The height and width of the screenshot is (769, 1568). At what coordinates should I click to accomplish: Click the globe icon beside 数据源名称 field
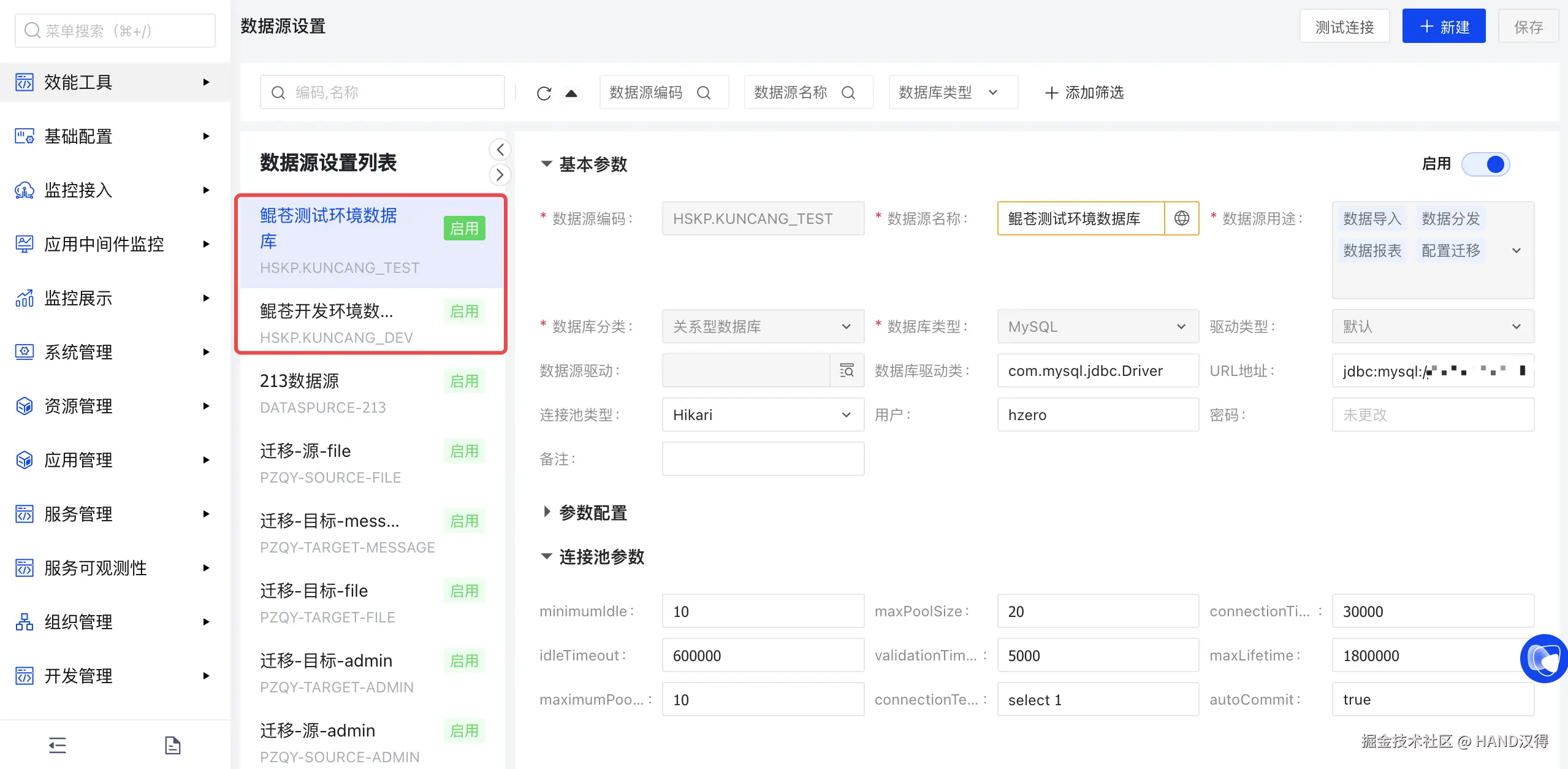1181,218
